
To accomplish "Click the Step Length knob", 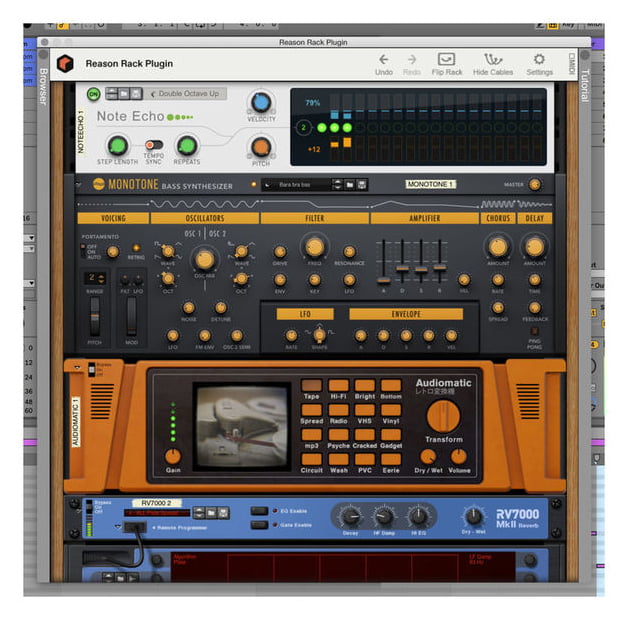I will (117, 145).
